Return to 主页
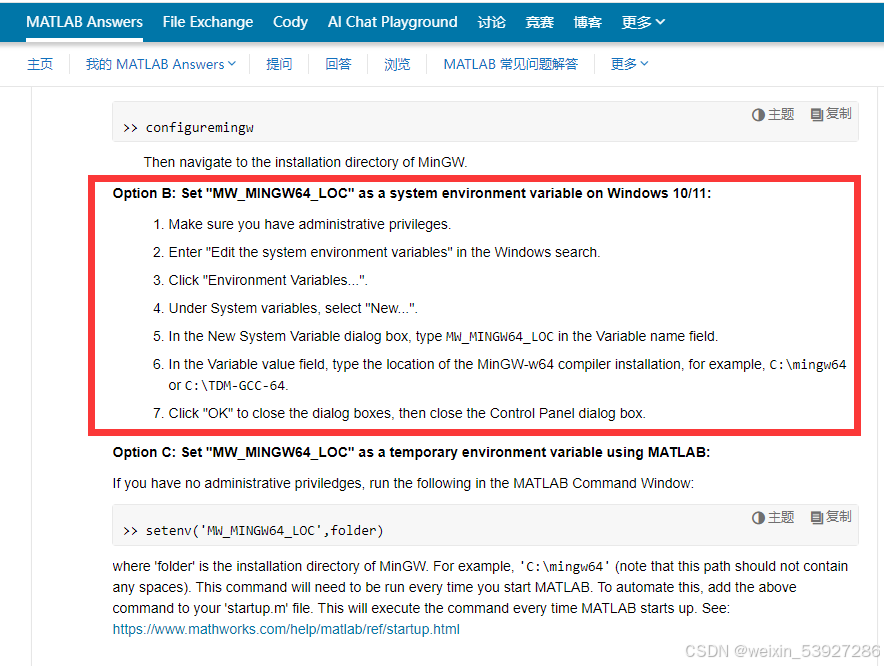The image size is (884, 666). coord(40,63)
